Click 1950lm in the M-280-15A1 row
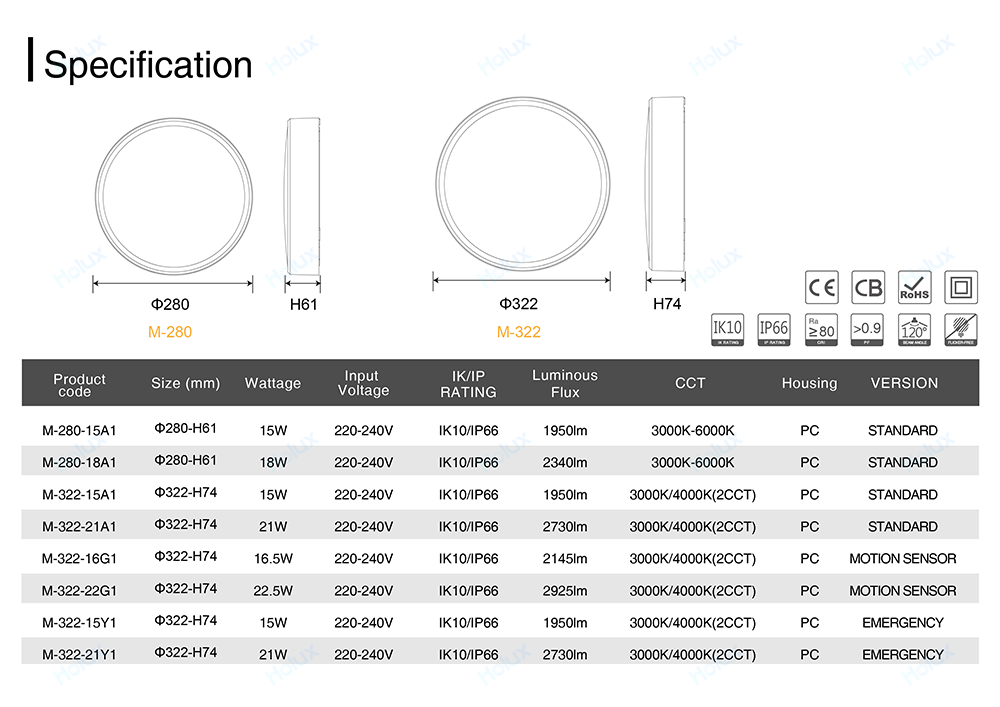This screenshot has width=1000, height=707. (x=565, y=431)
